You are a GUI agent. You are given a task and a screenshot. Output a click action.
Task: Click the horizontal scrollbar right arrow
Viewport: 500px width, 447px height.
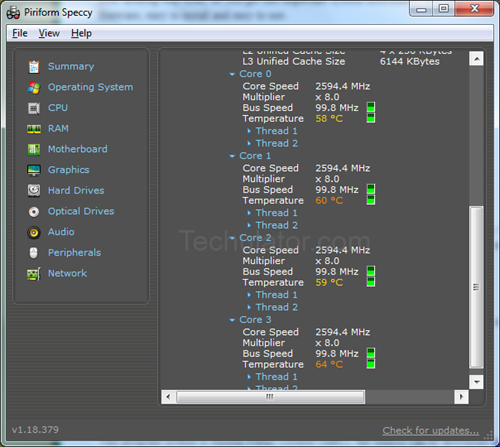pos(461,397)
